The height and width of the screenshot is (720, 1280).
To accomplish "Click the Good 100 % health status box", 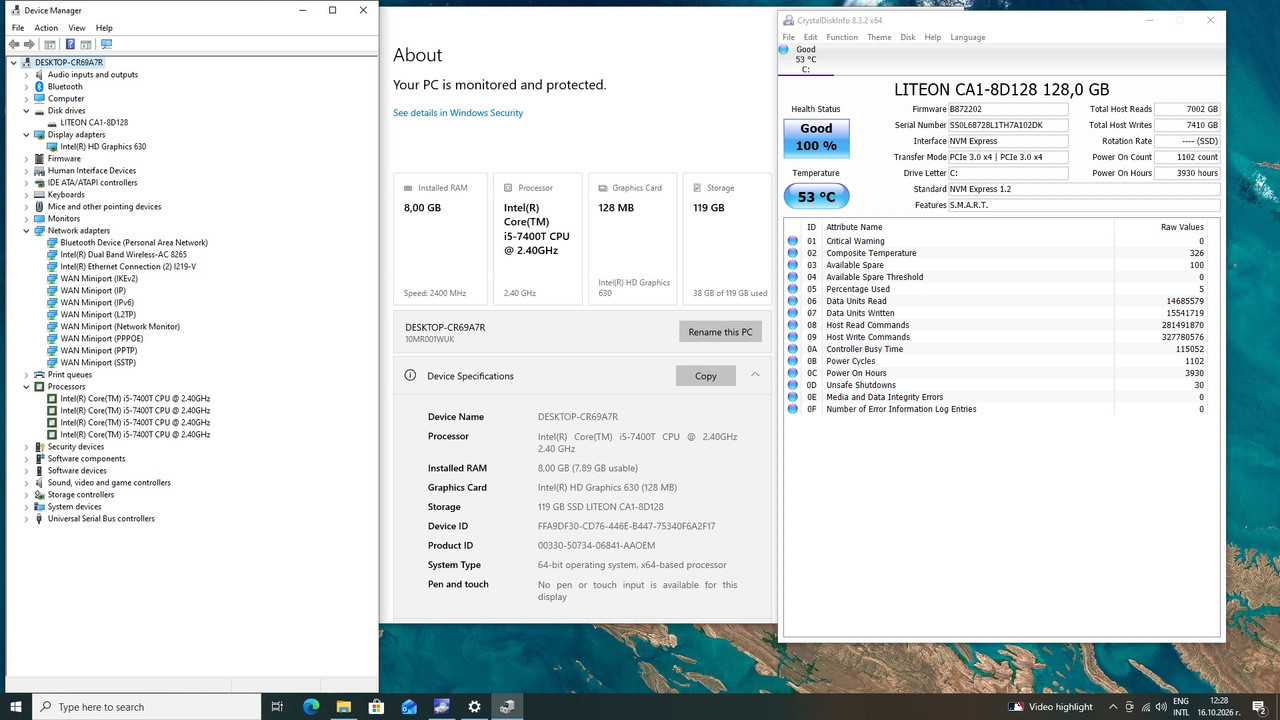I will tap(816, 138).
